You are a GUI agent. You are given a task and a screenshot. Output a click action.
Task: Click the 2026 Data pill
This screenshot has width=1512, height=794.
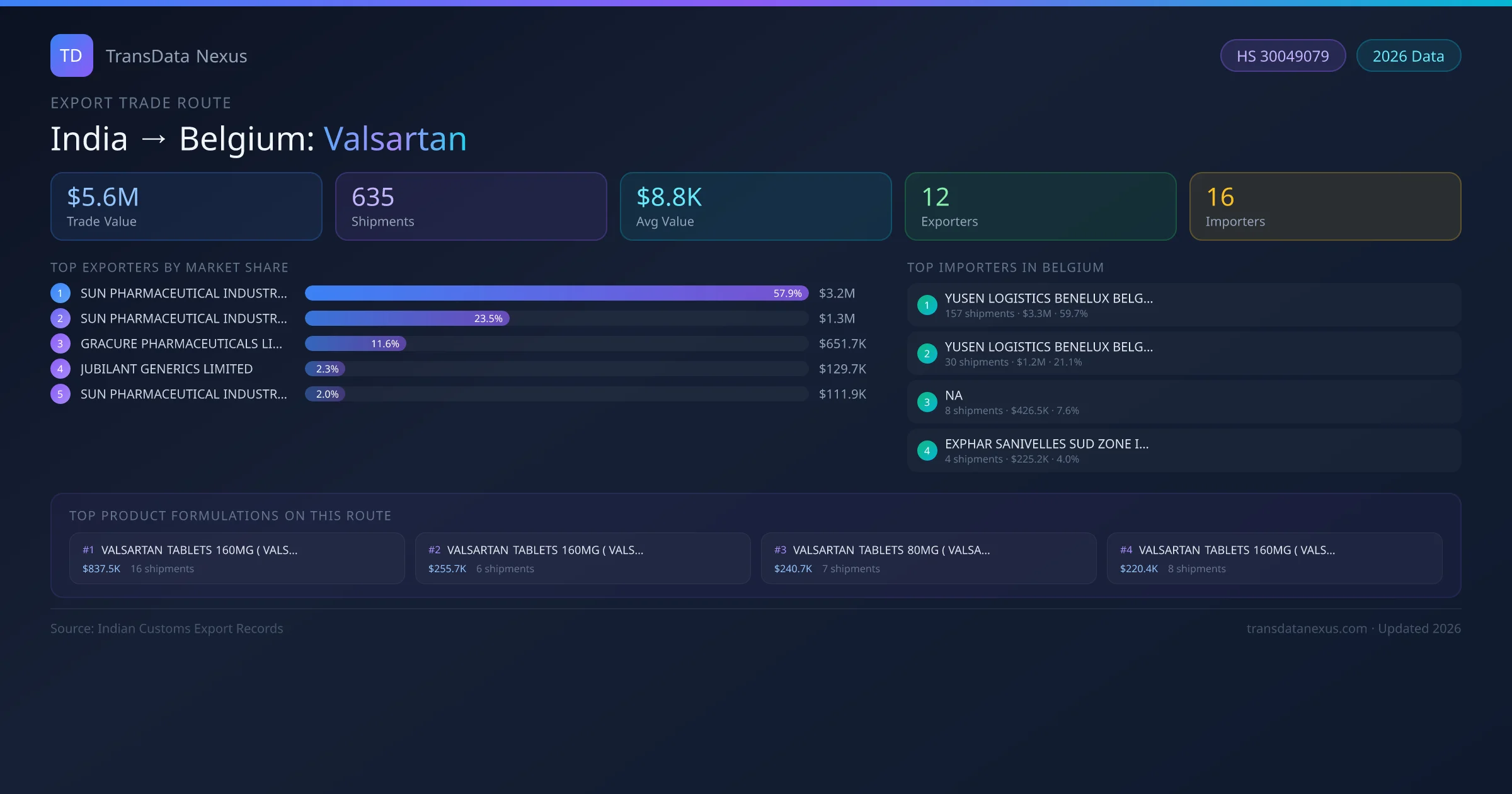point(1408,56)
